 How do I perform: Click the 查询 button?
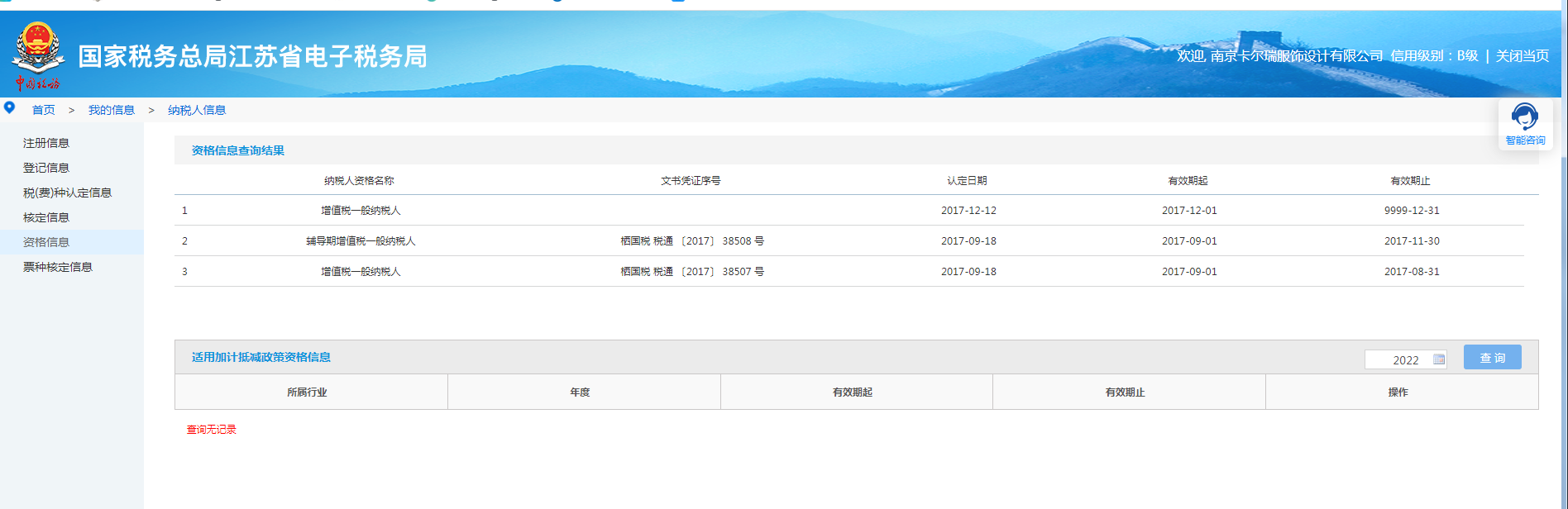coord(1492,358)
